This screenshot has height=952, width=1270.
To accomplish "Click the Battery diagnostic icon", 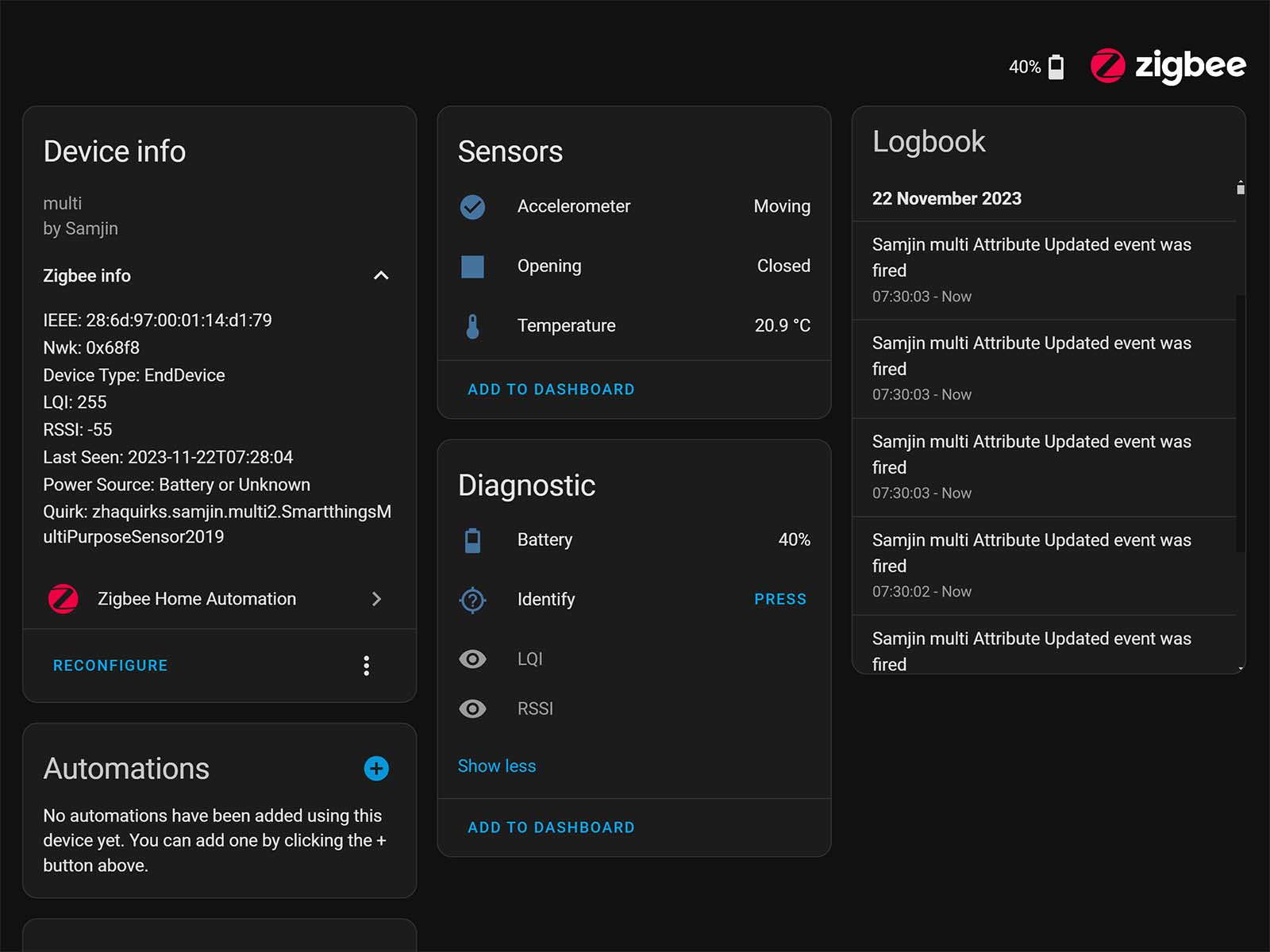I will [x=472, y=540].
